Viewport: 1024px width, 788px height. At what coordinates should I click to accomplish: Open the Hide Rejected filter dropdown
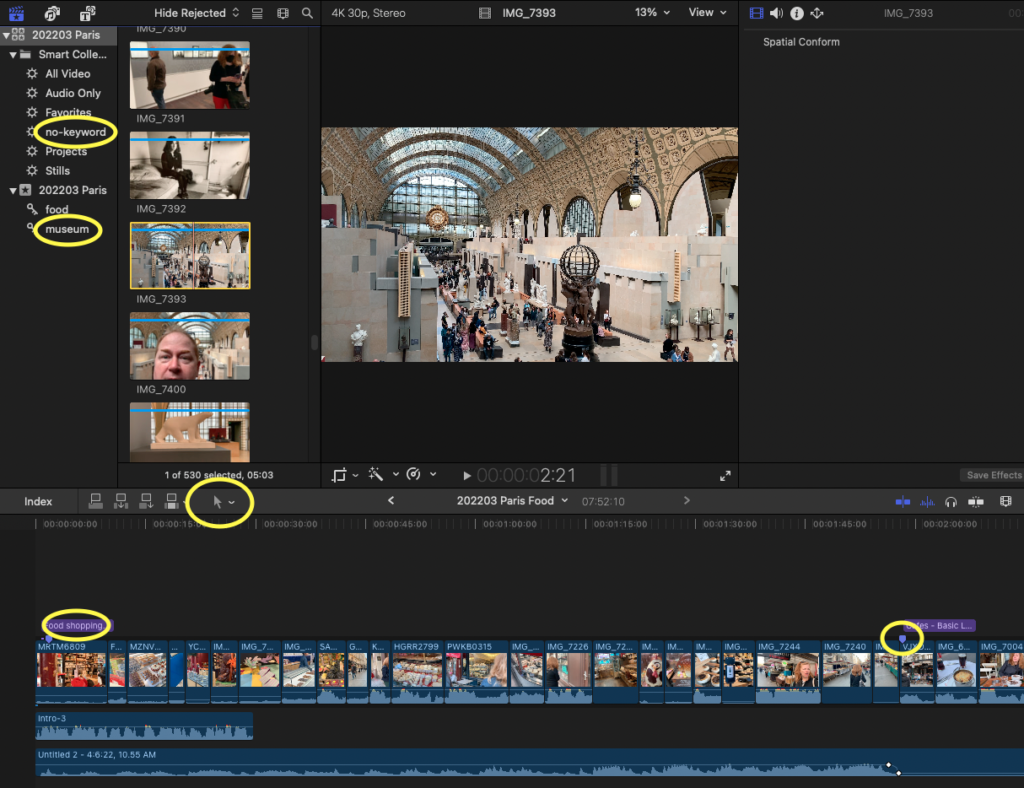click(x=197, y=13)
